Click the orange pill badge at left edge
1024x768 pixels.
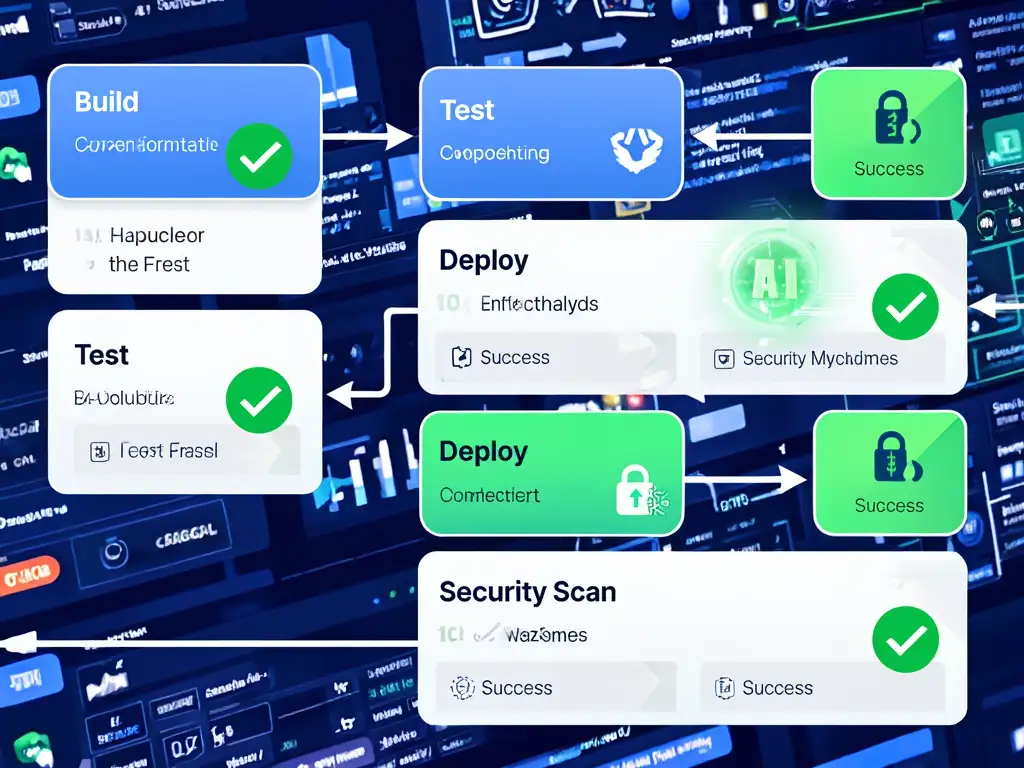click(x=29, y=575)
